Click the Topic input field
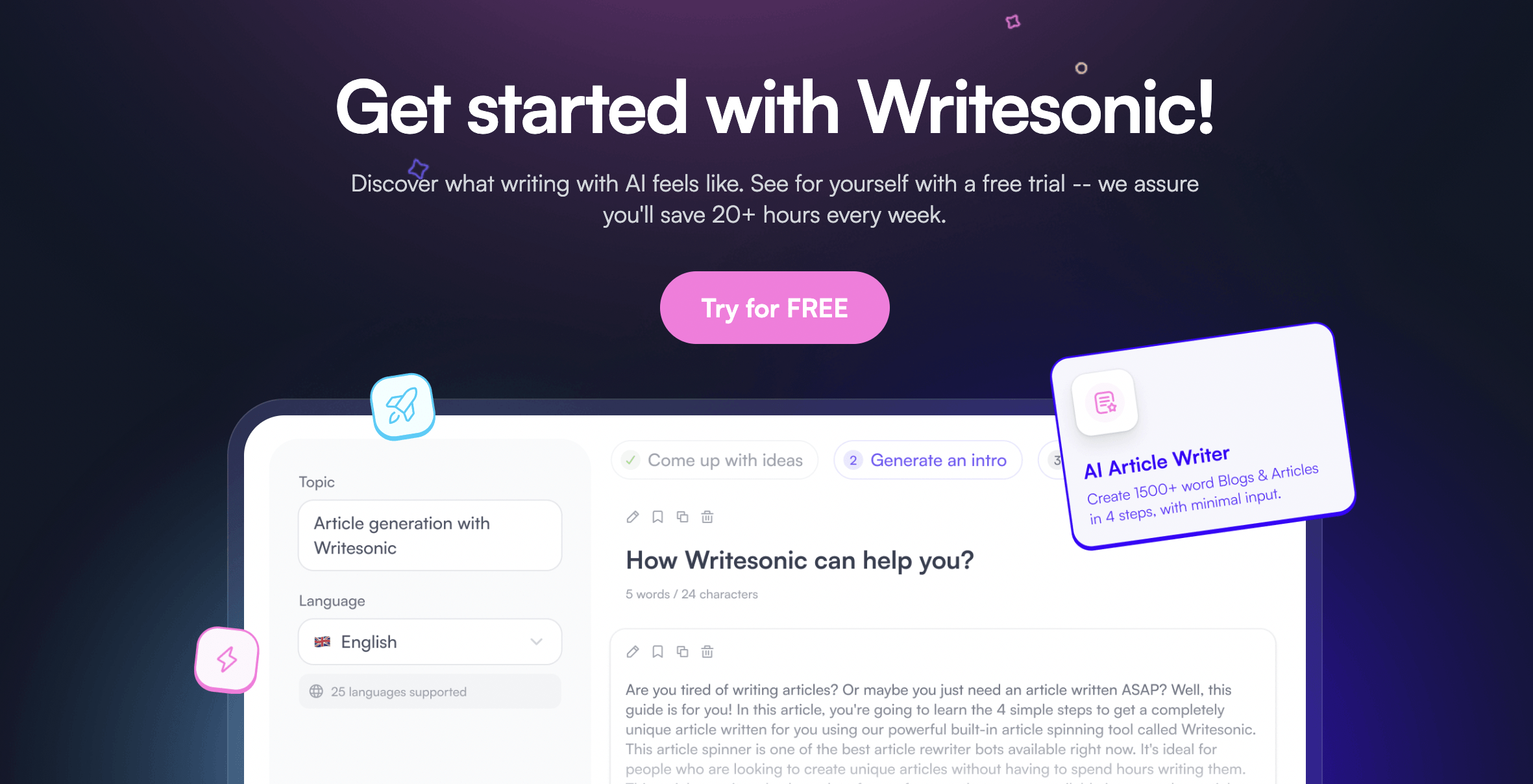 tap(430, 535)
